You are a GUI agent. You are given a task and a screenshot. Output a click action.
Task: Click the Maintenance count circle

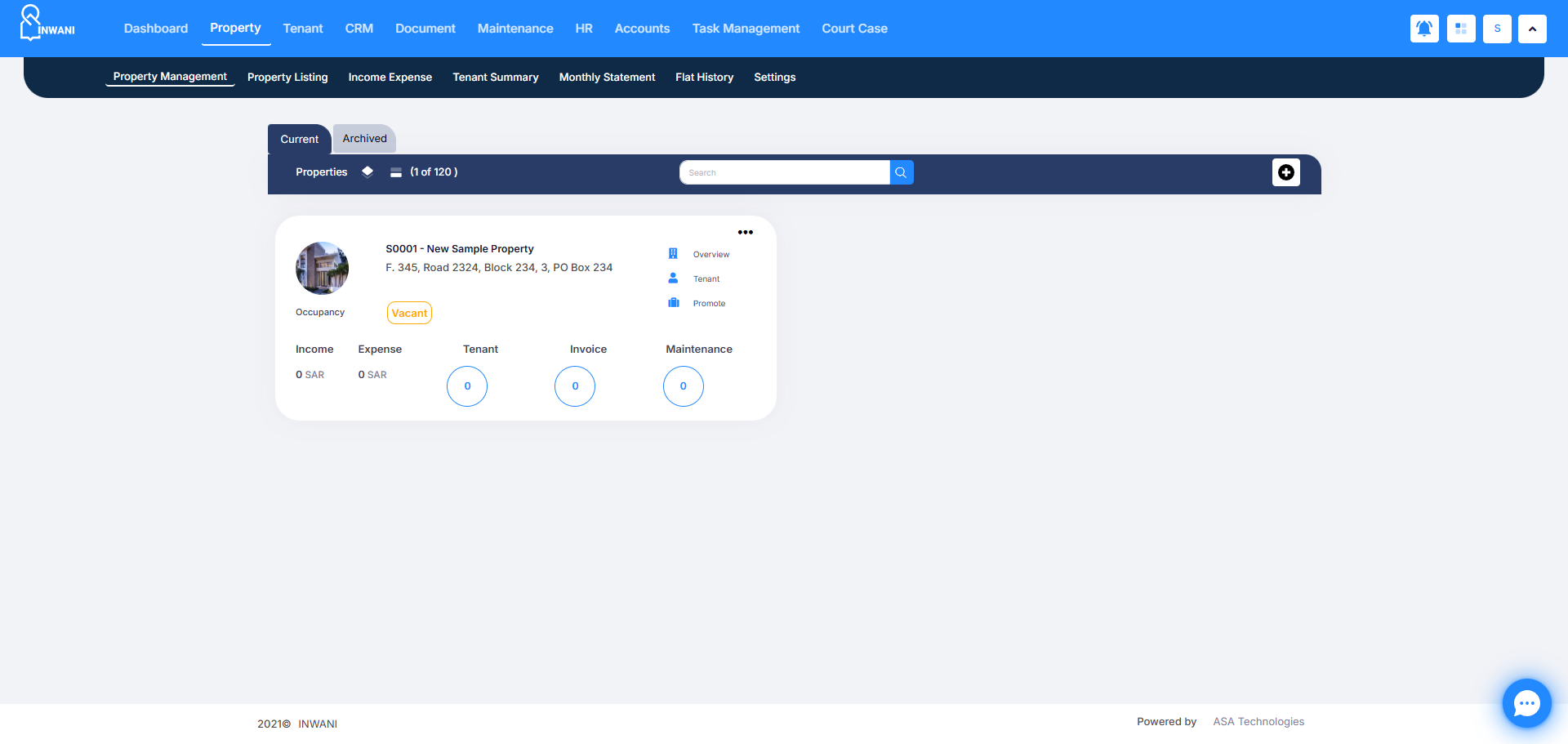pyautogui.click(x=683, y=386)
